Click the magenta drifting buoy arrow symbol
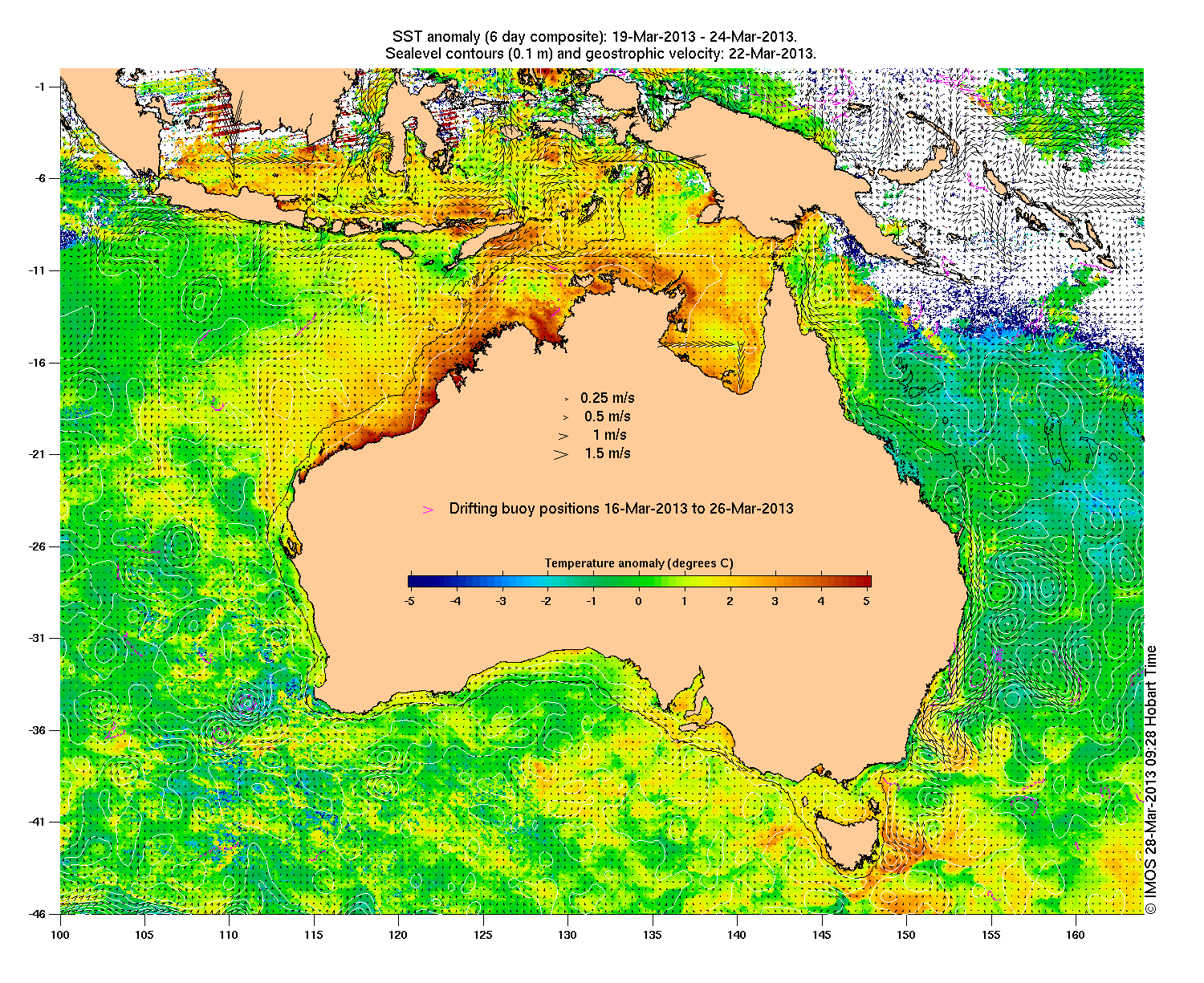Screen dimensions: 1204x983 429,510
